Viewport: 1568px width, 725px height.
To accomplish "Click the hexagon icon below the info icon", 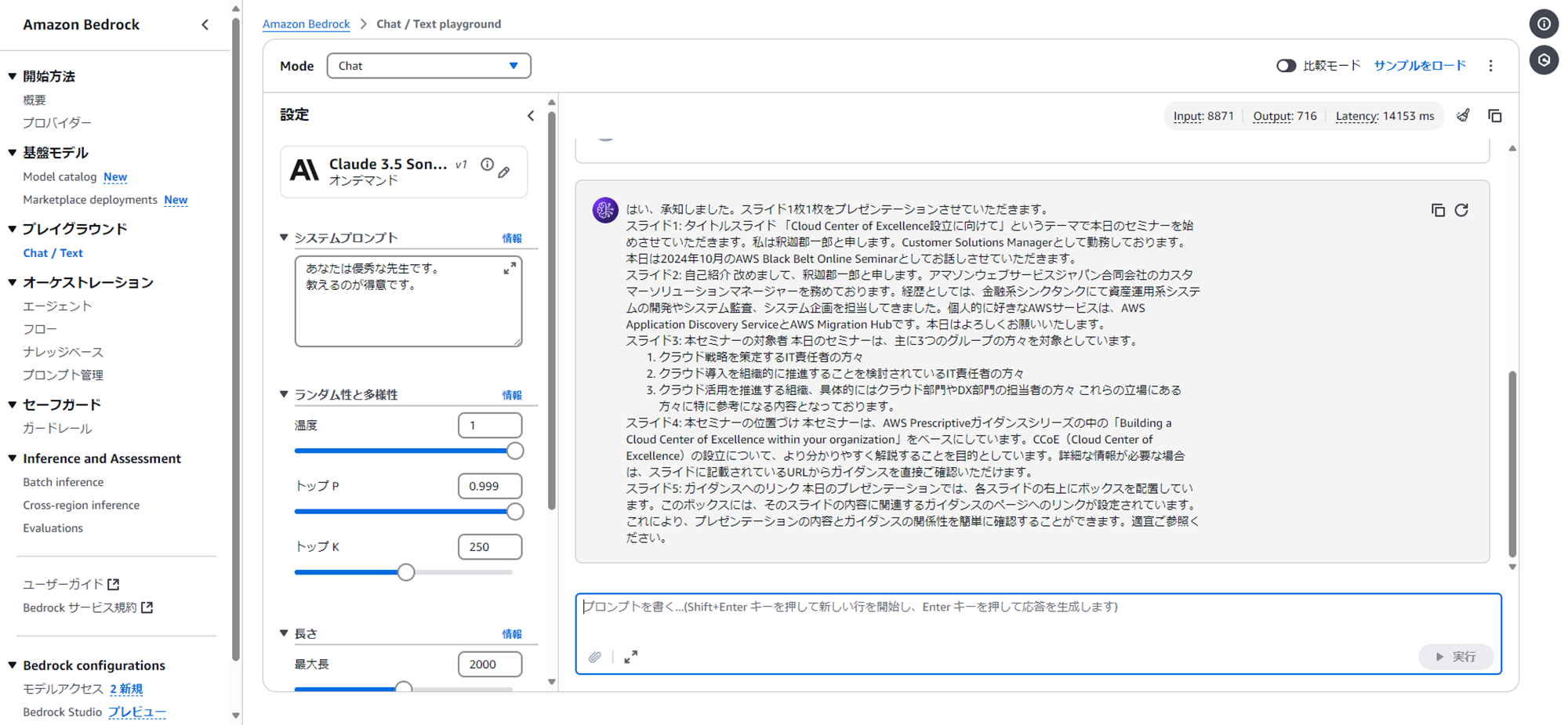I will [x=1544, y=60].
